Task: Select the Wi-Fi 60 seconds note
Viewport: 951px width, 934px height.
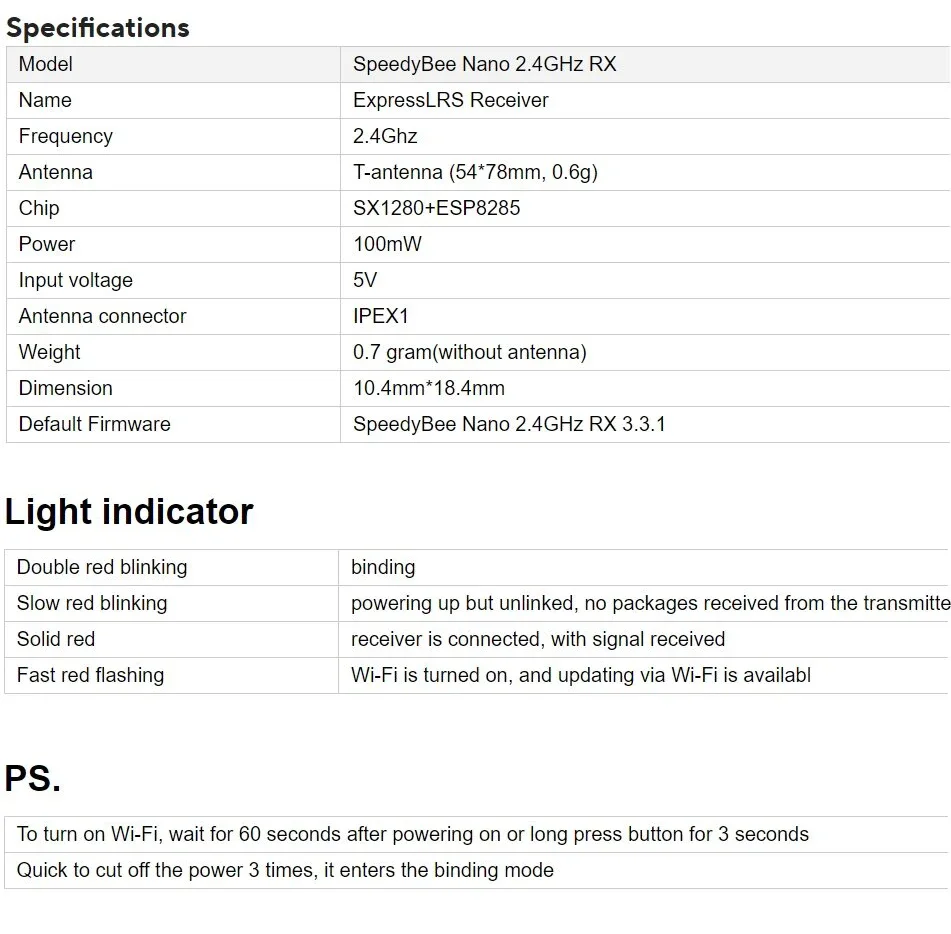Action: pyautogui.click(x=476, y=835)
